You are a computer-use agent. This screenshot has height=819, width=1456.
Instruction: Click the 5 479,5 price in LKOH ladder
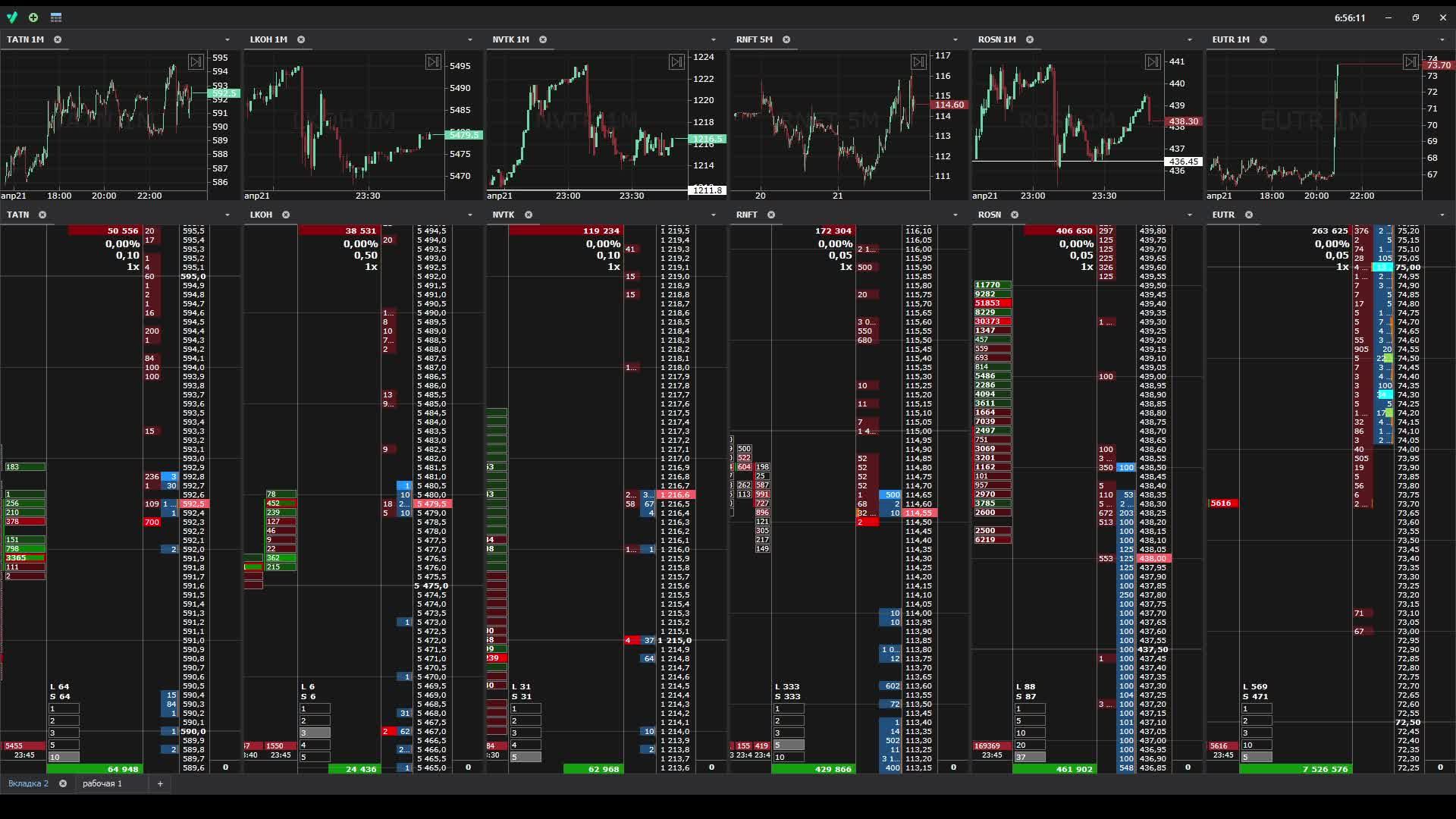pyautogui.click(x=433, y=504)
